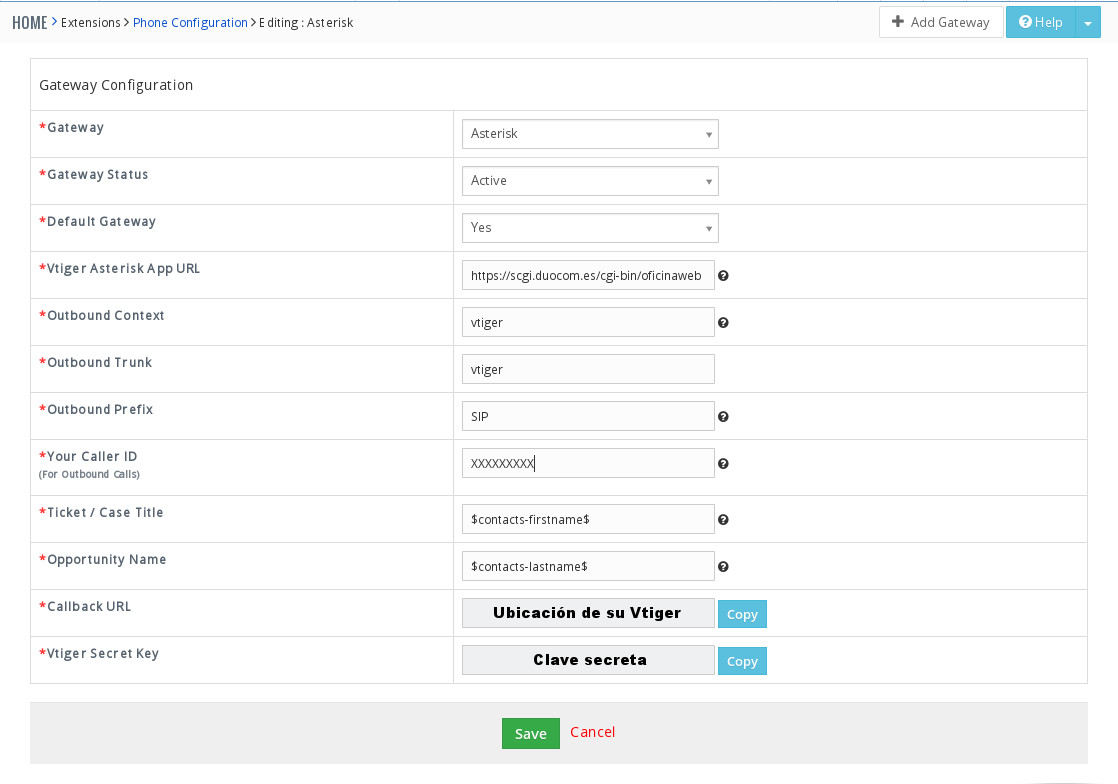1118x784 pixels.
Task: Click help icon beside Vtiger Asterisk App URL
Action: pyautogui.click(x=723, y=276)
